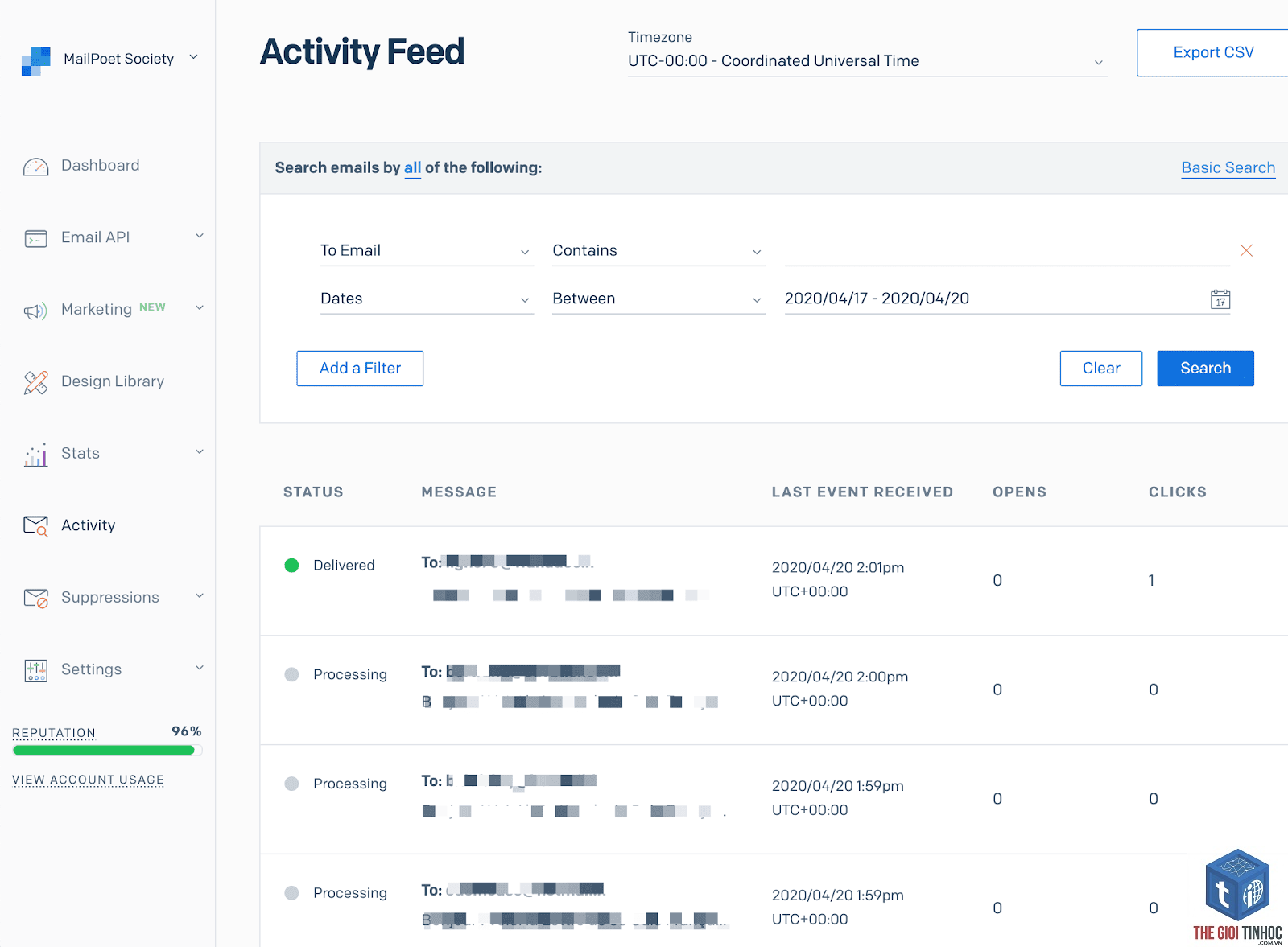
Task: Click the green reputation progress bar
Action: point(104,751)
